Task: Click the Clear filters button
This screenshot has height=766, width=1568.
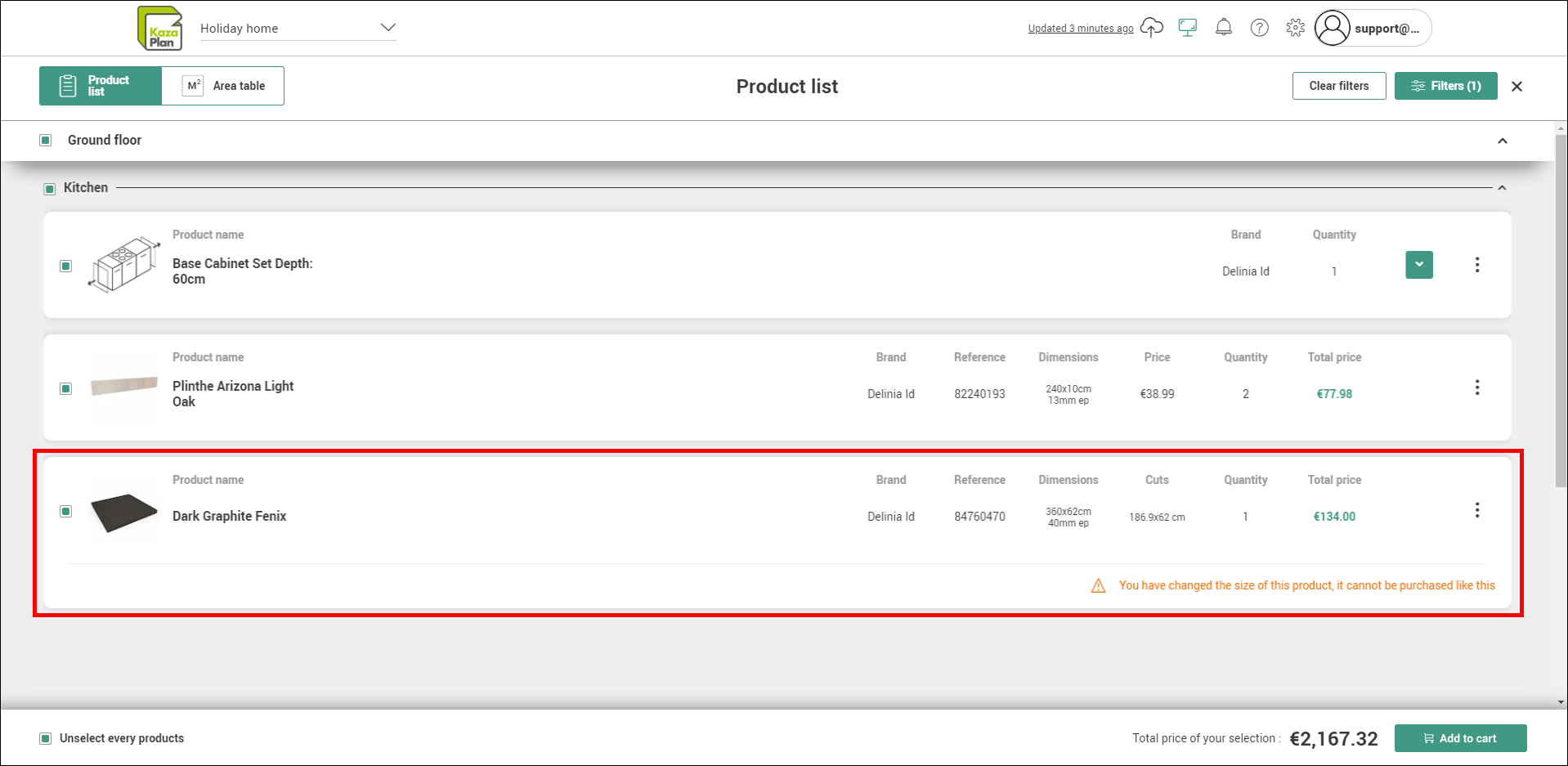Action: point(1339,86)
